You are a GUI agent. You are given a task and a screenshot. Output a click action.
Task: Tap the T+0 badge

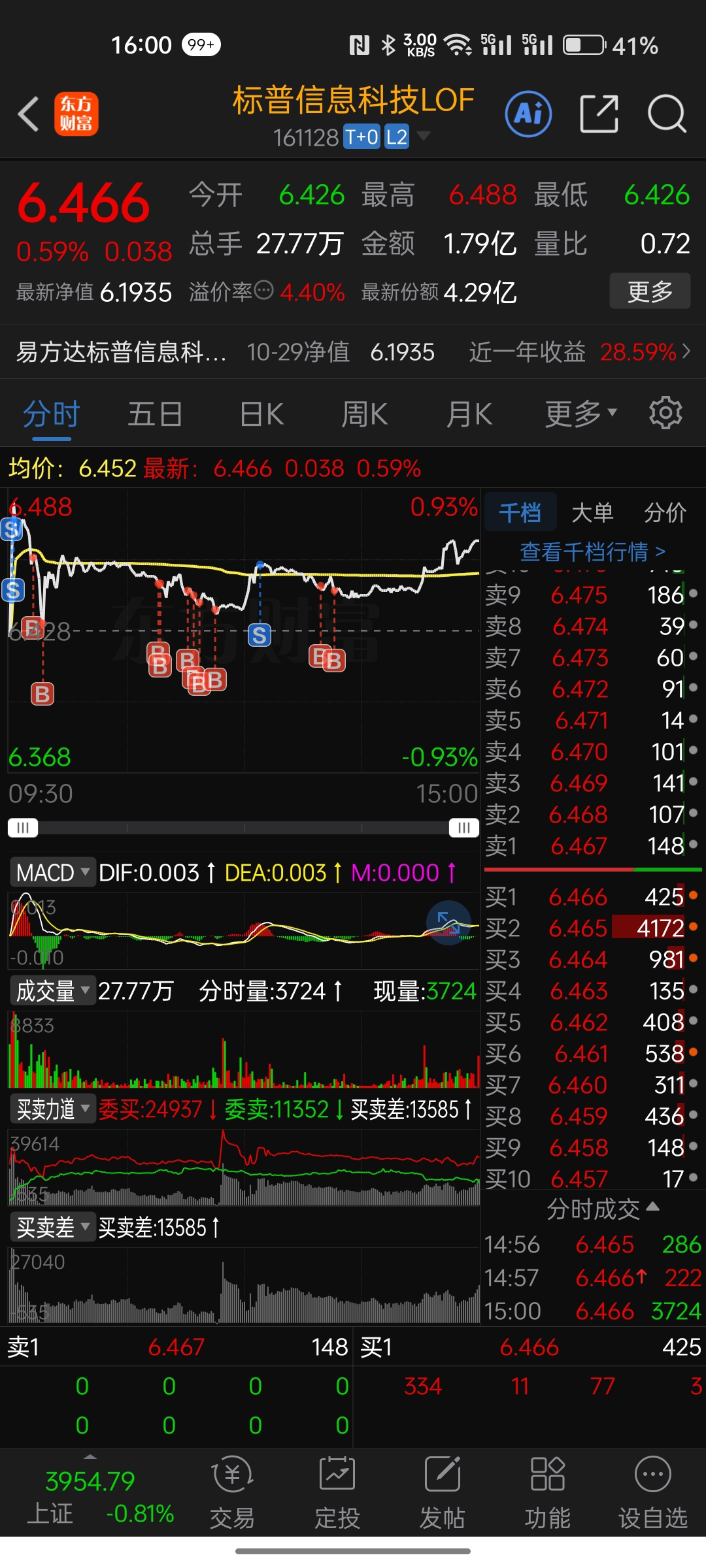click(361, 137)
